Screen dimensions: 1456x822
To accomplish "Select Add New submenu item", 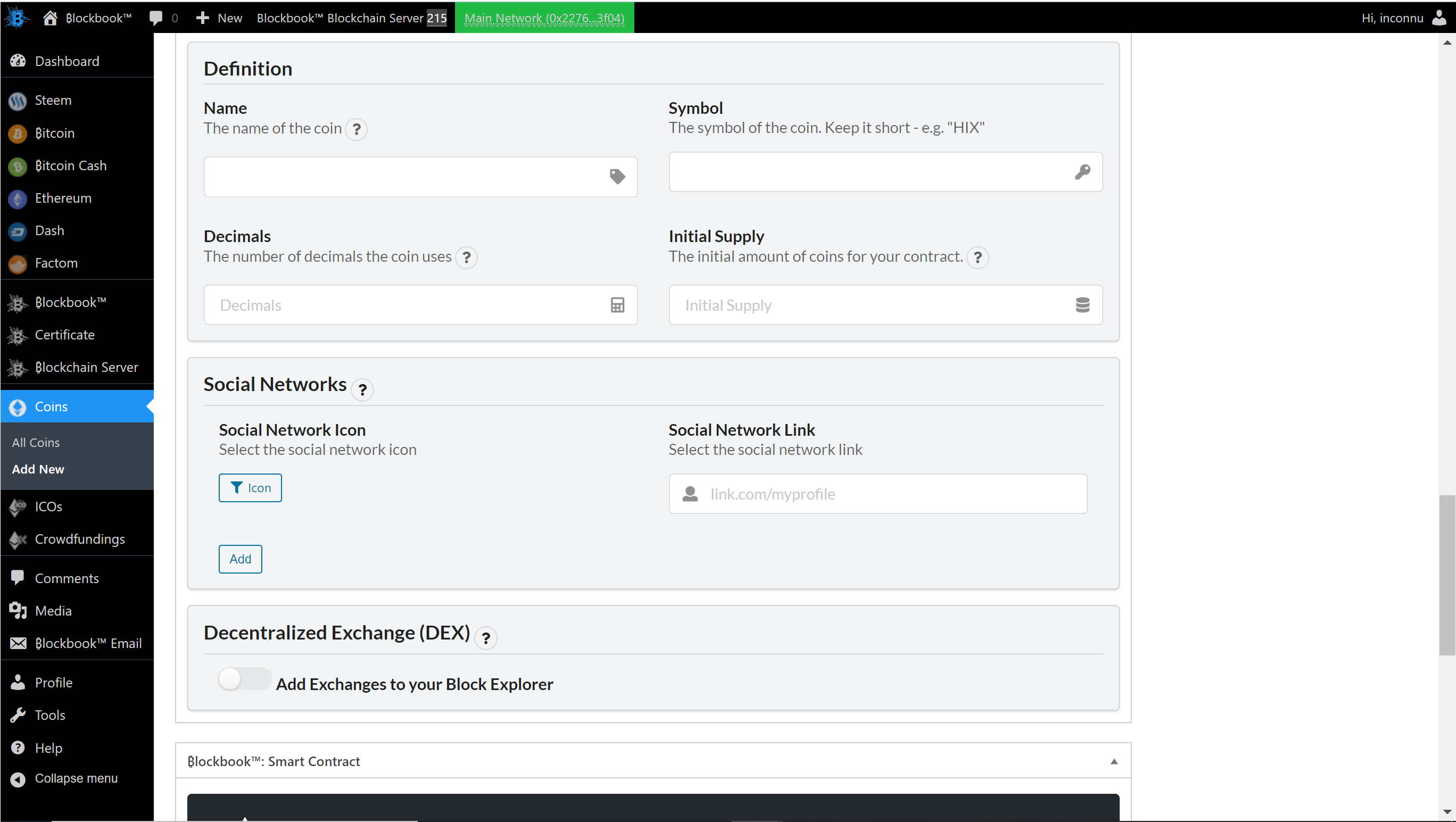I will [x=38, y=469].
